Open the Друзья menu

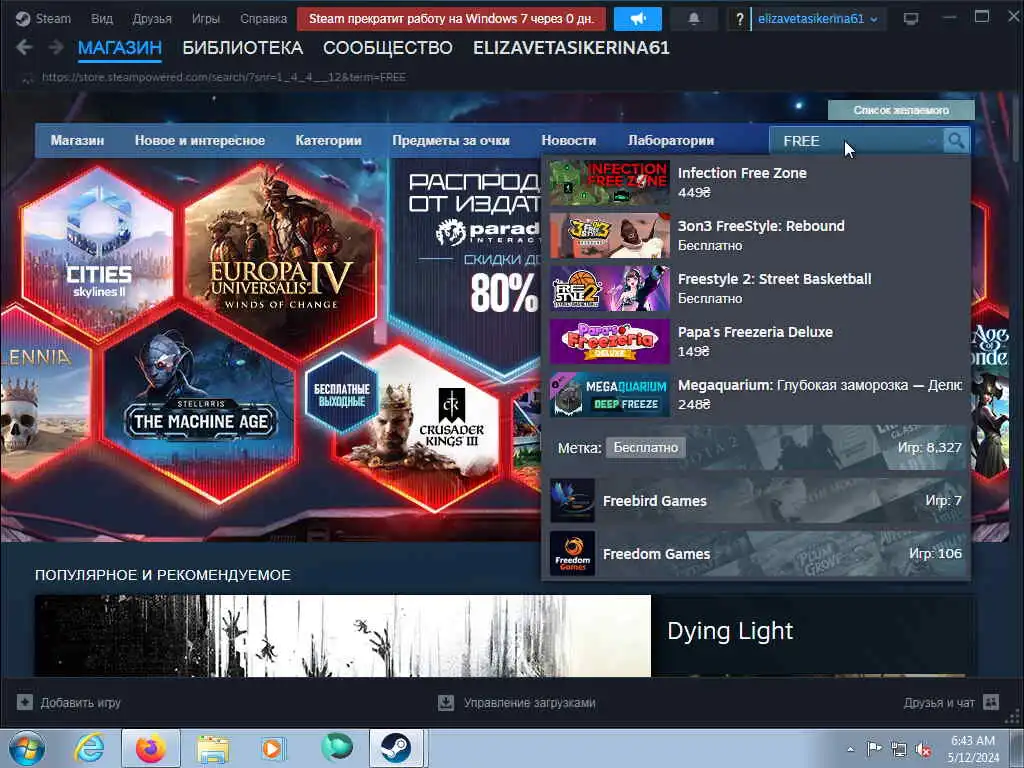(152, 19)
